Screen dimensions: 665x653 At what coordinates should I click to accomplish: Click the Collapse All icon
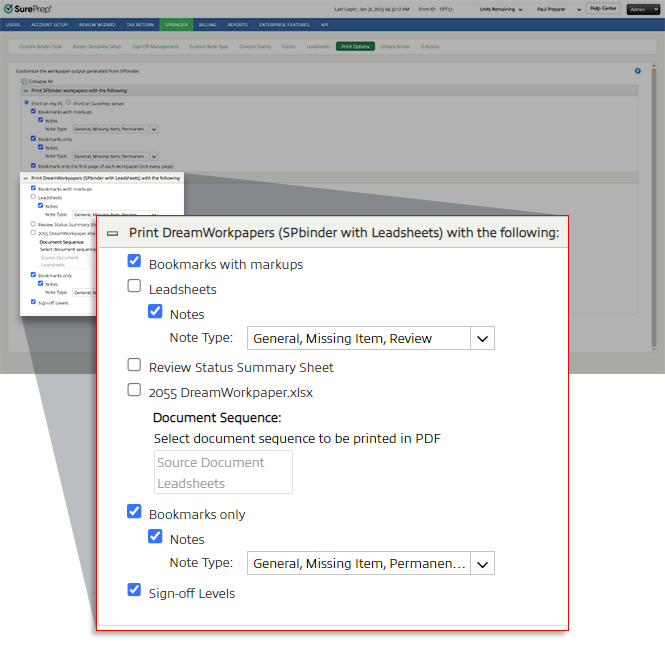pos(22,81)
